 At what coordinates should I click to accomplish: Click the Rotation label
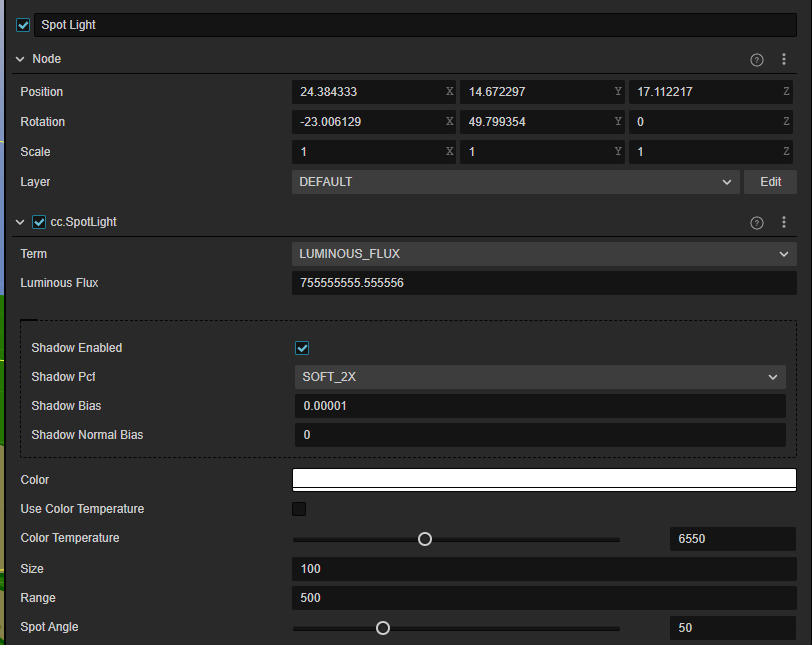pos(42,122)
